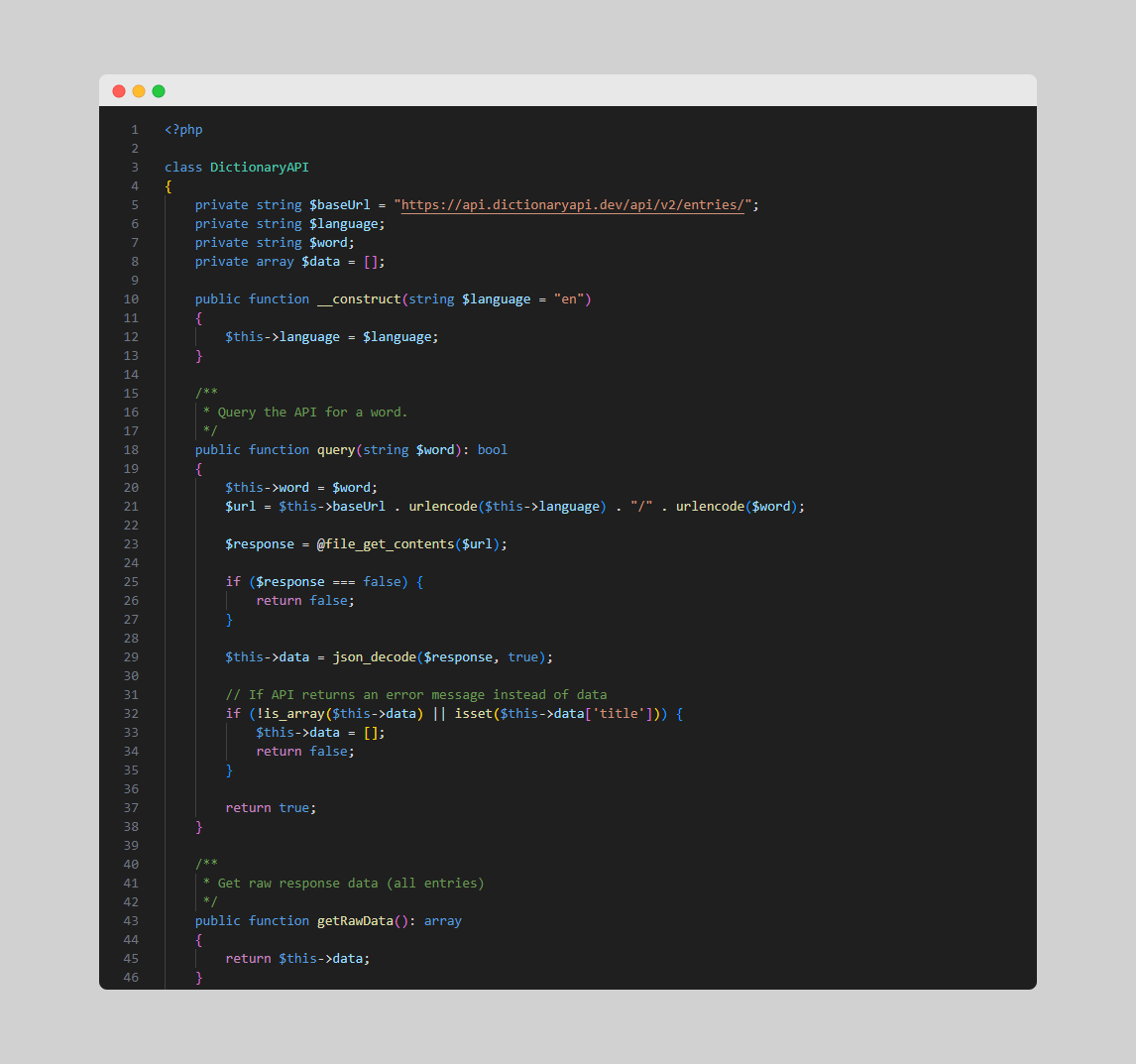1136x1064 pixels.
Task: Click 'private string $language;' line
Action: 289,224
